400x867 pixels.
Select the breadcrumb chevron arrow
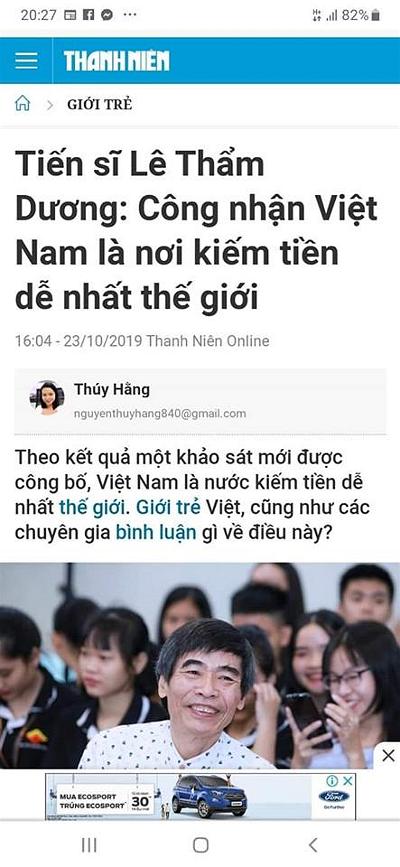tap(50, 105)
